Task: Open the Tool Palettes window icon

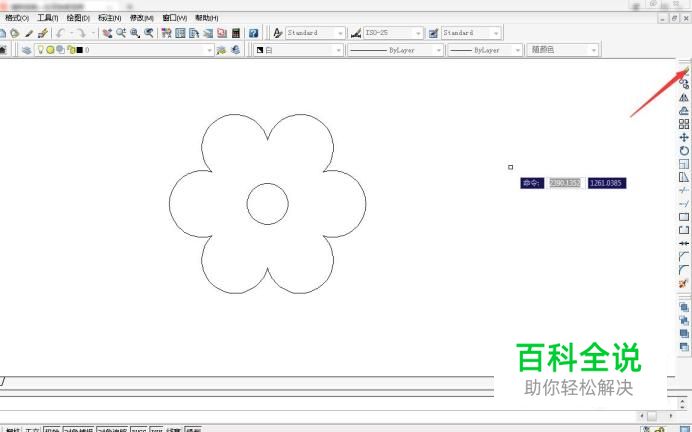Action: click(x=194, y=33)
